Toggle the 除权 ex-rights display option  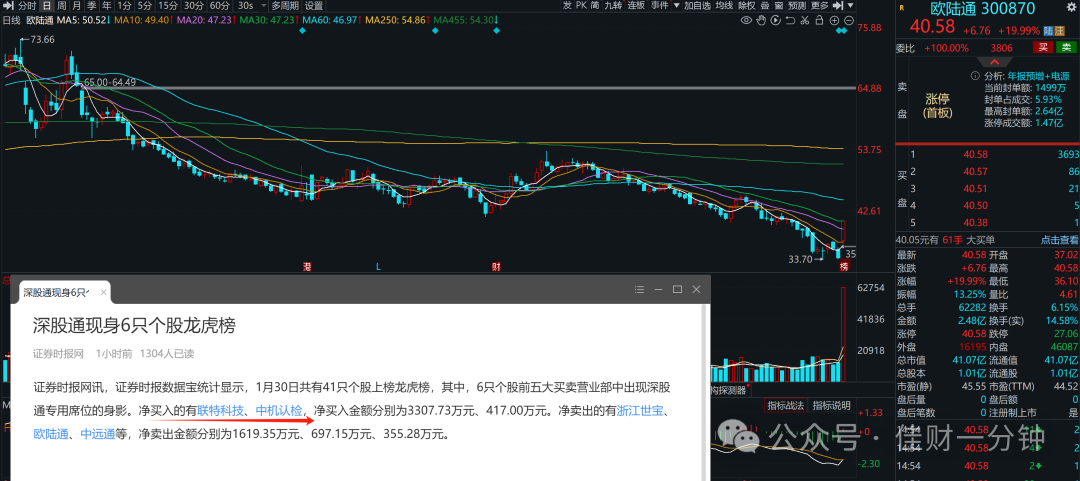(747, 6)
